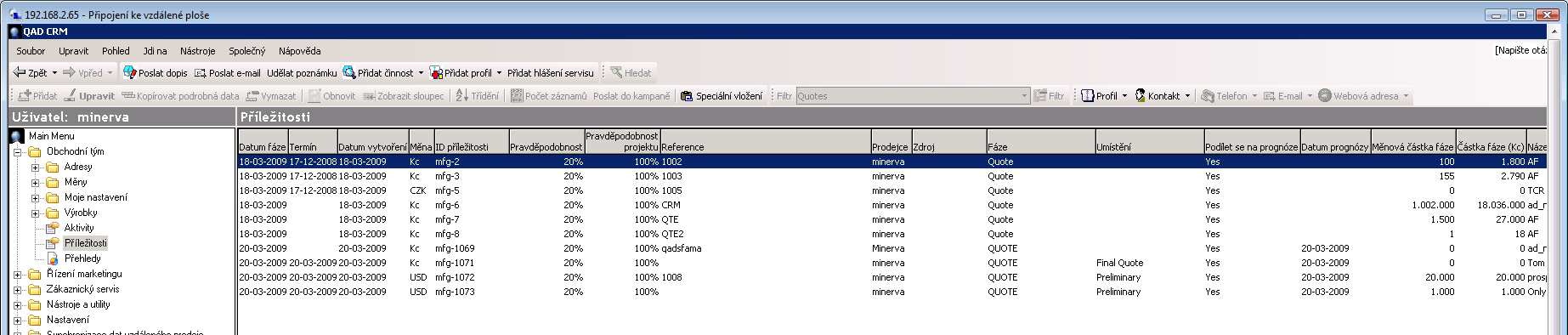Expand the Zákaznický servis node
Screen dimensions: 1568x335
(18, 290)
